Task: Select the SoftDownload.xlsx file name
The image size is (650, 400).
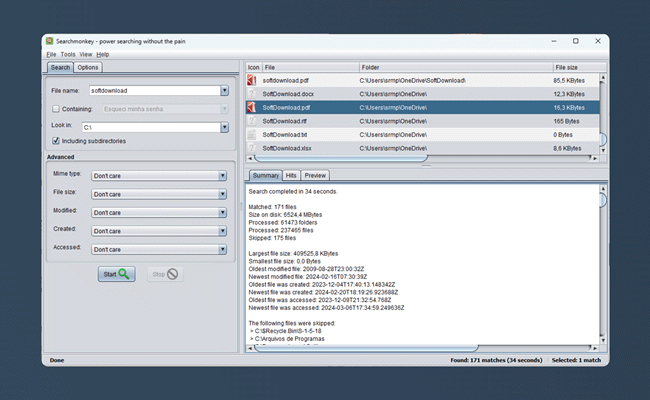Action: [x=287, y=148]
